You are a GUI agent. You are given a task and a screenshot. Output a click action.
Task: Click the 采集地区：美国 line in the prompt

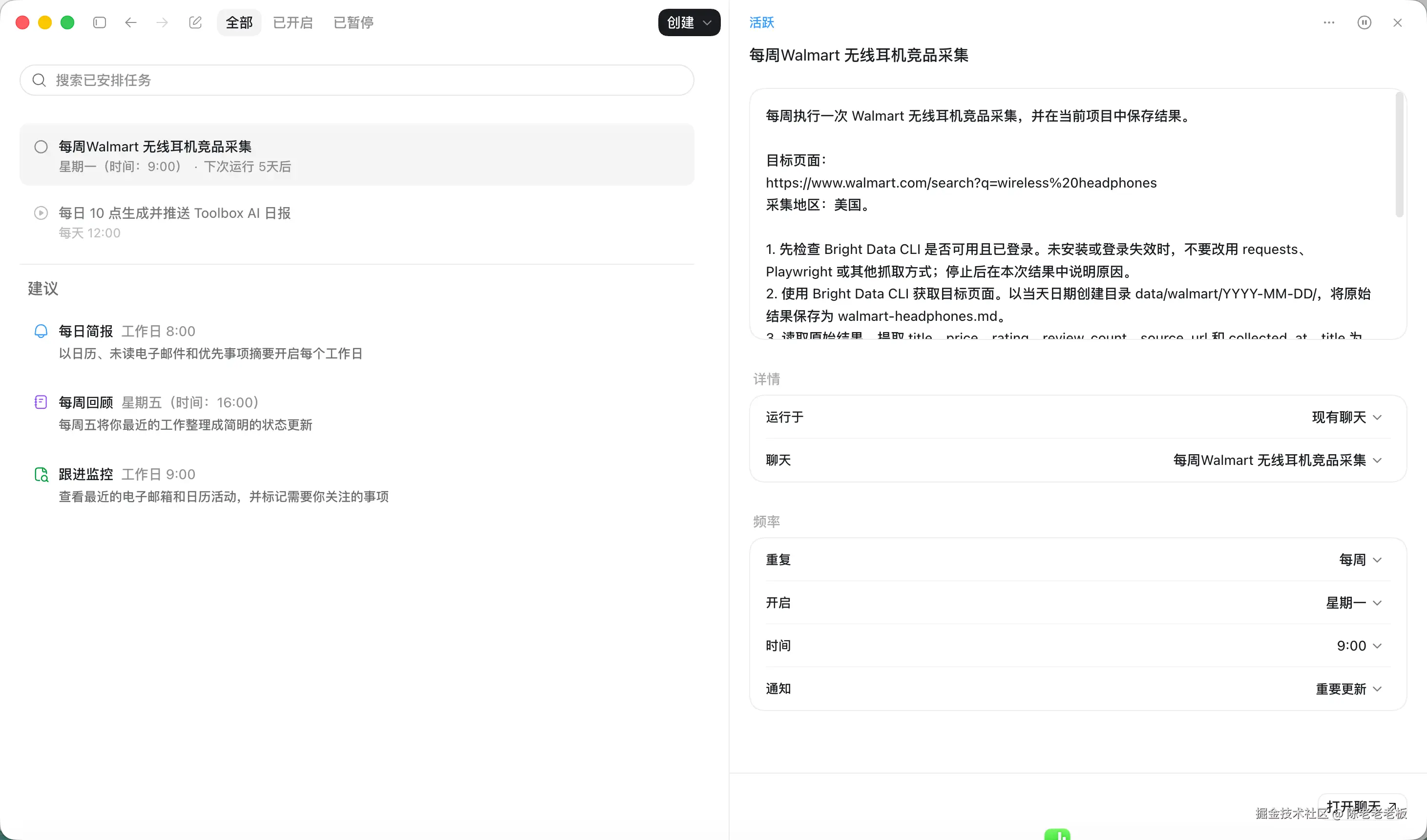pos(818,205)
